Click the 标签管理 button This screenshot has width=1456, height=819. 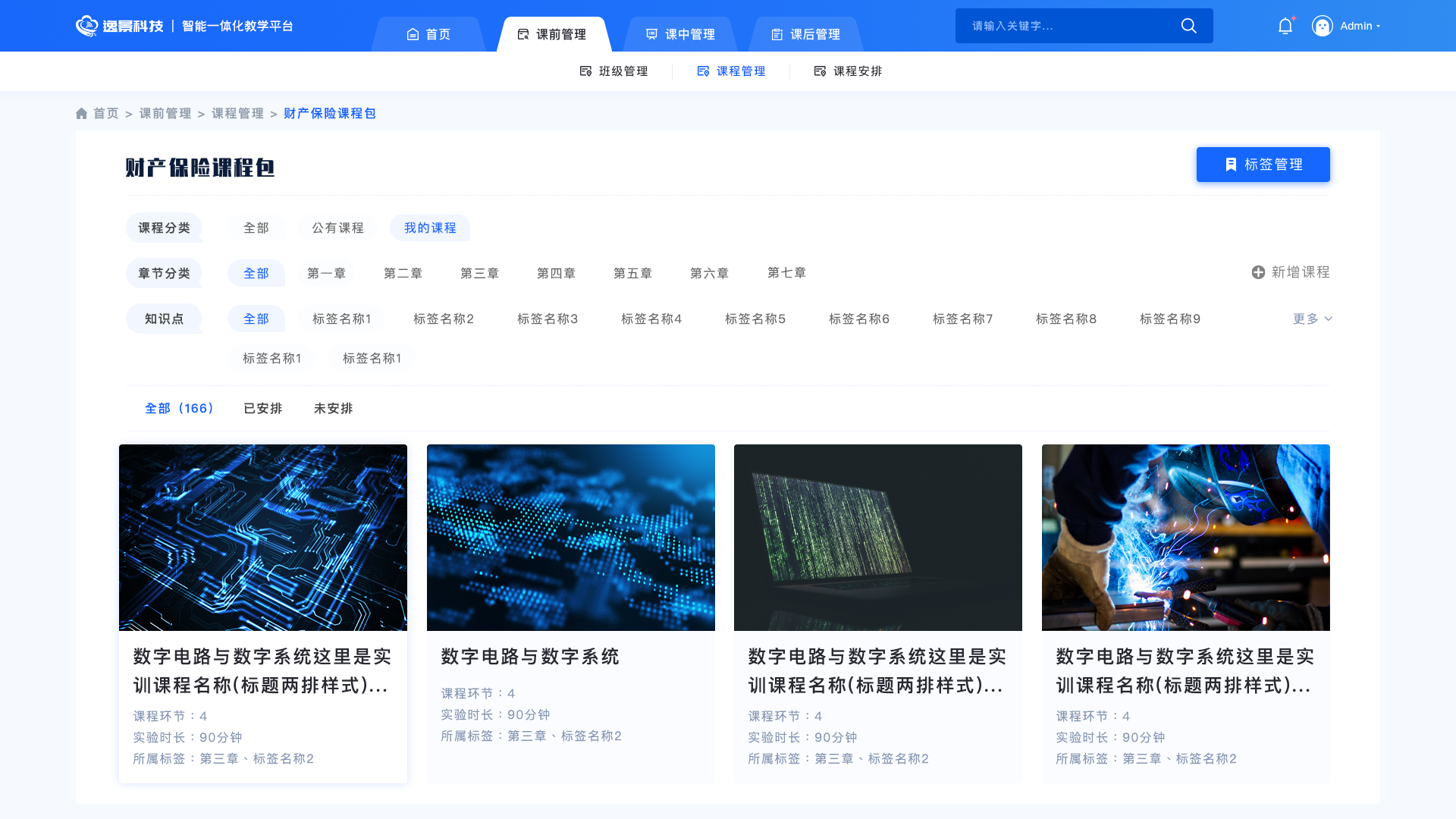pyautogui.click(x=1263, y=164)
